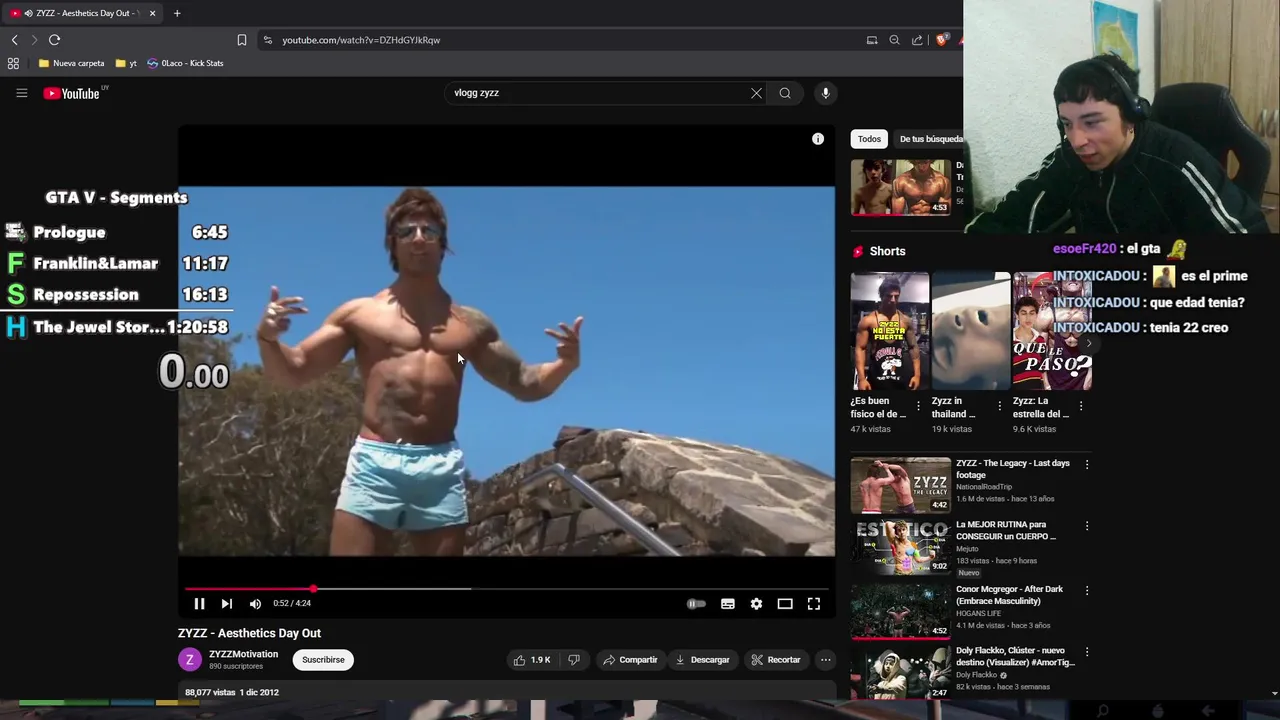Open the video info card icon

click(818, 139)
